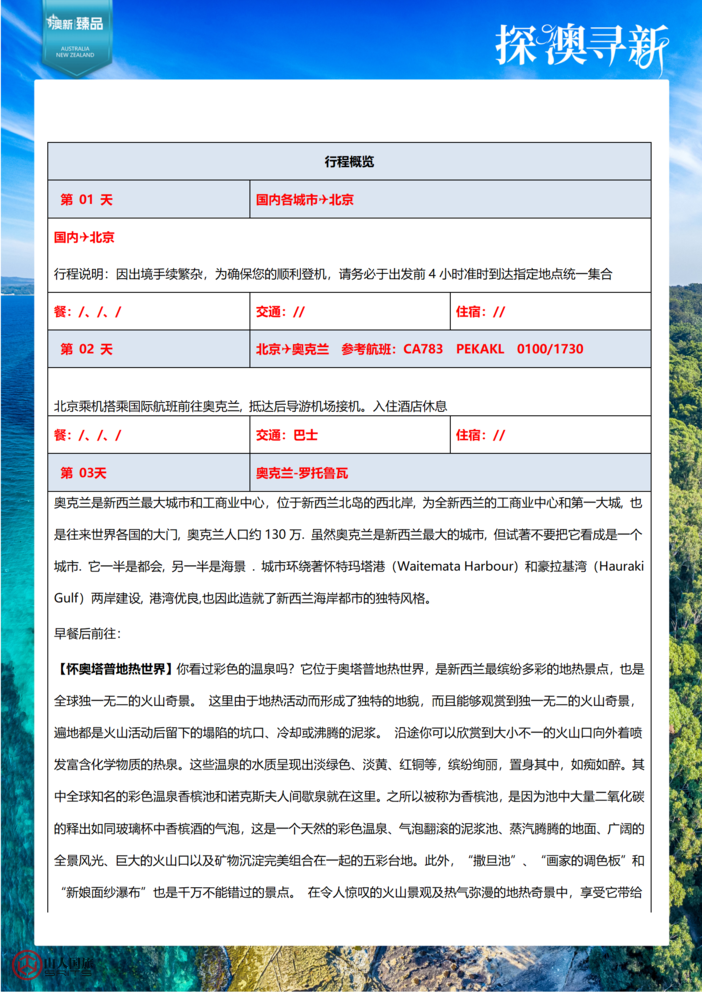Select the 国内各城市→北京 route cell
702x993 pixels.
coord(450,199)
